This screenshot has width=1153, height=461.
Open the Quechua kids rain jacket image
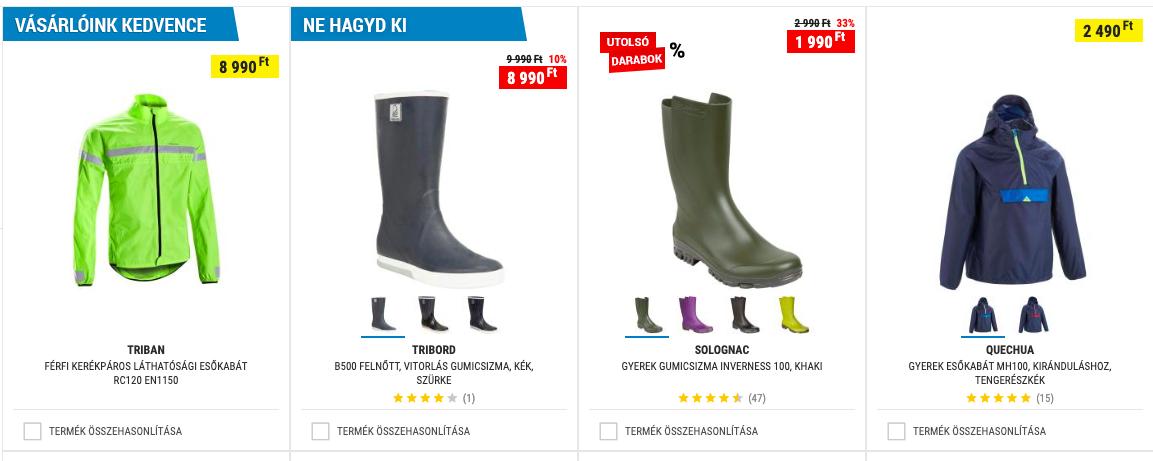(1012, 192)
